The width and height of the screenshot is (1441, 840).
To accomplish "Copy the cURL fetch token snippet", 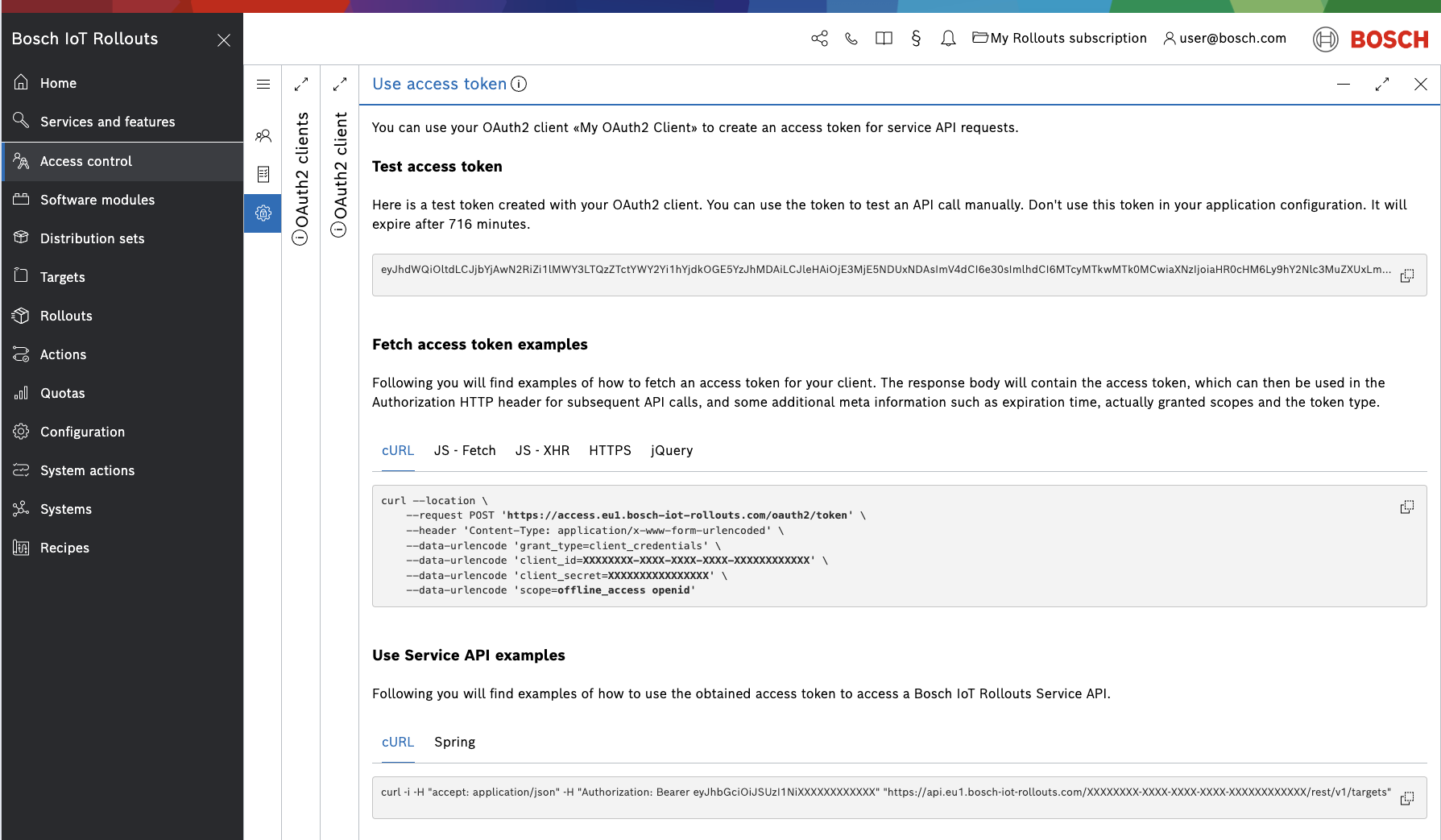I will [x=1406, y=507].
